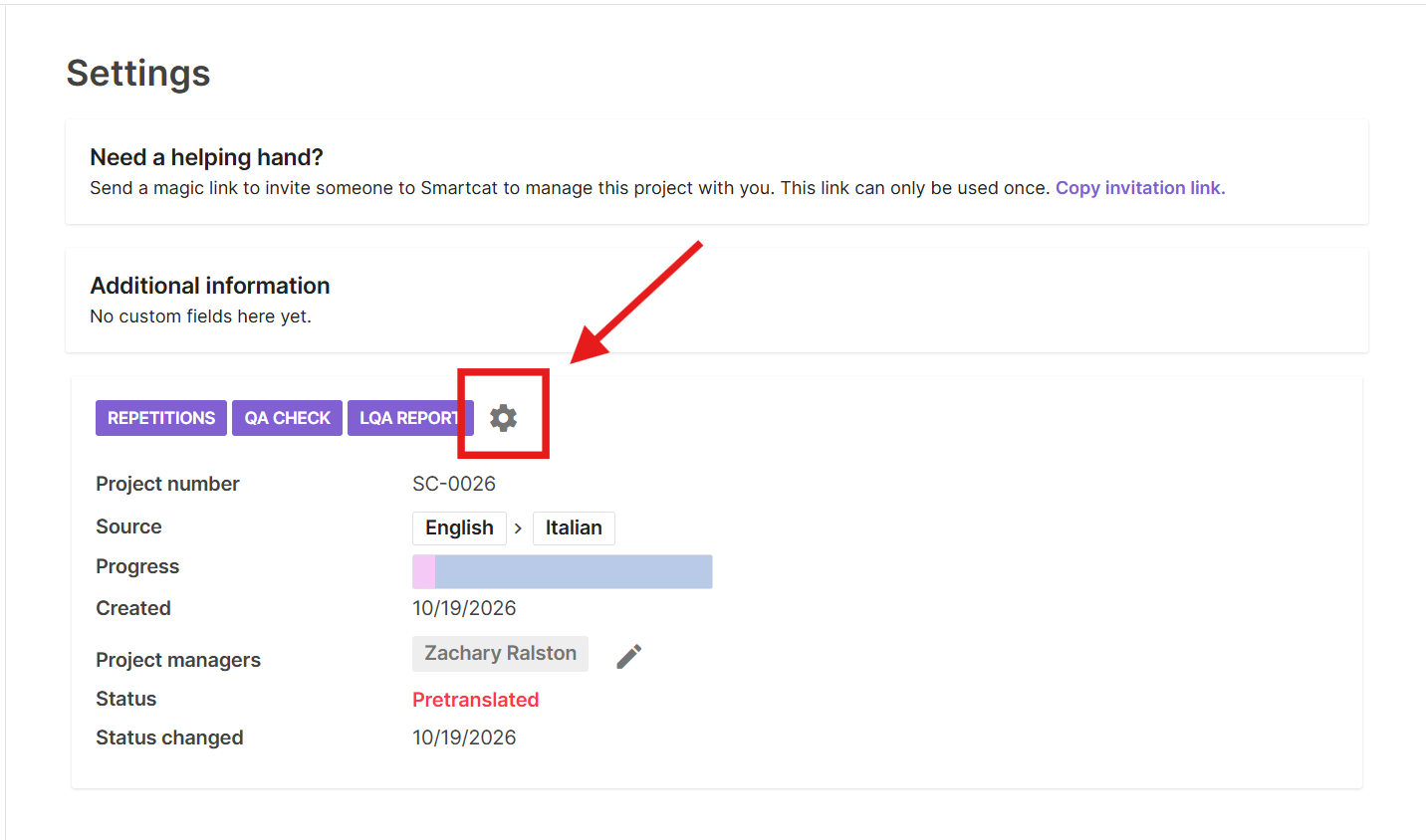Click the project progress bar

point(563,571)
